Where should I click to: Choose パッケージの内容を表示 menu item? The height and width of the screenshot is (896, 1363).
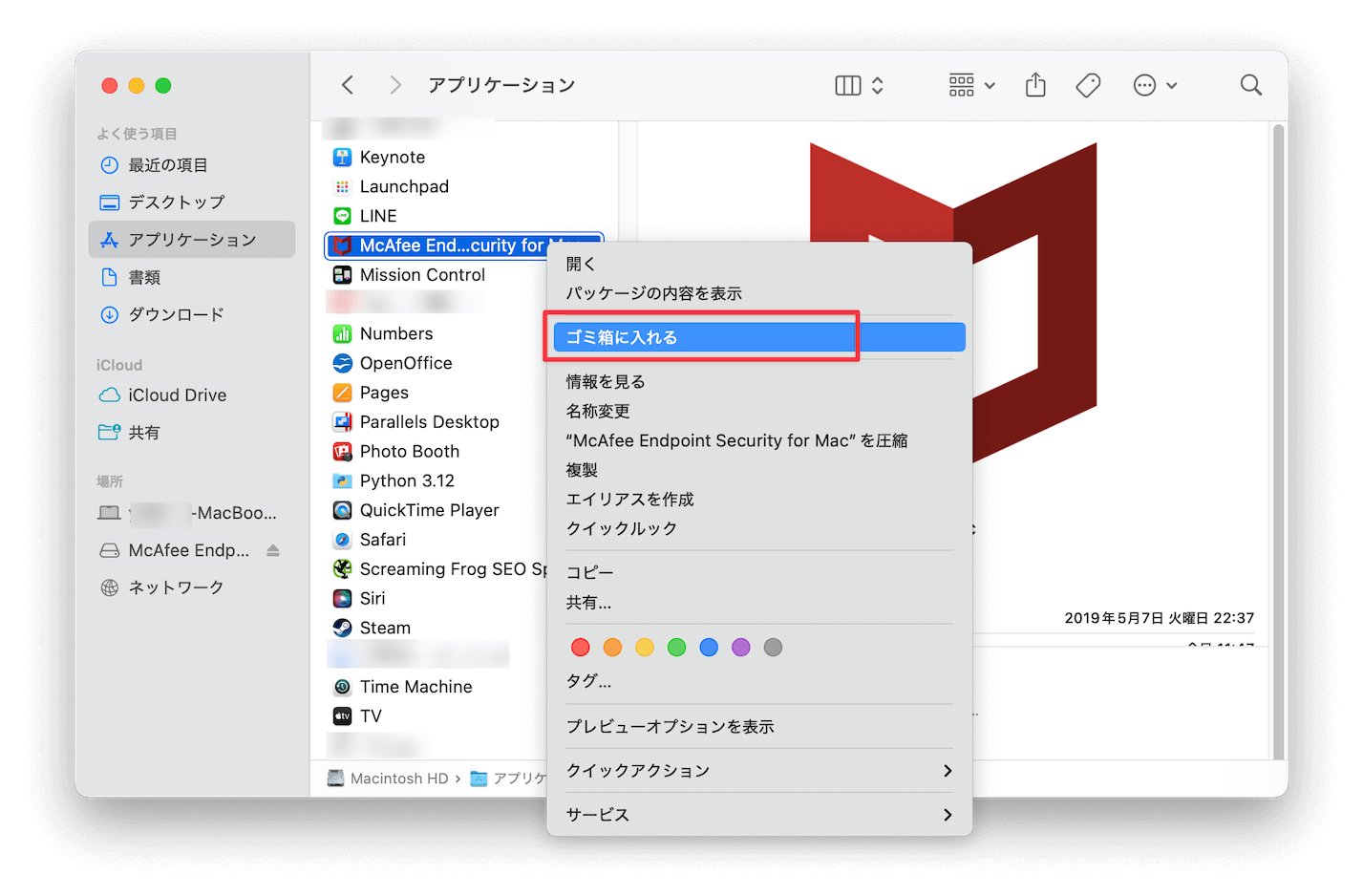click(759, 293)
